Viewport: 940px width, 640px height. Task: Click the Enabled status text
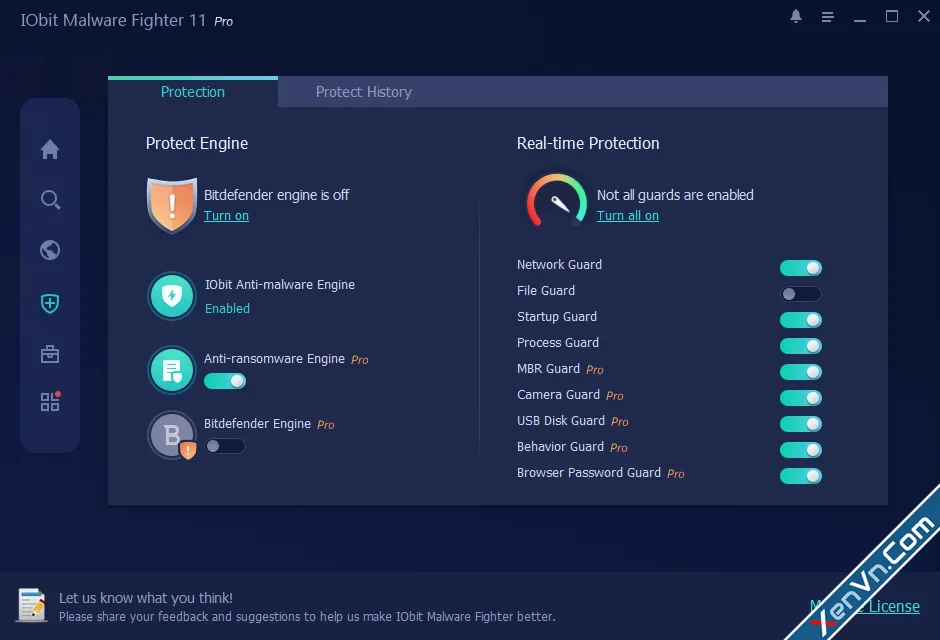coord(227,309)
